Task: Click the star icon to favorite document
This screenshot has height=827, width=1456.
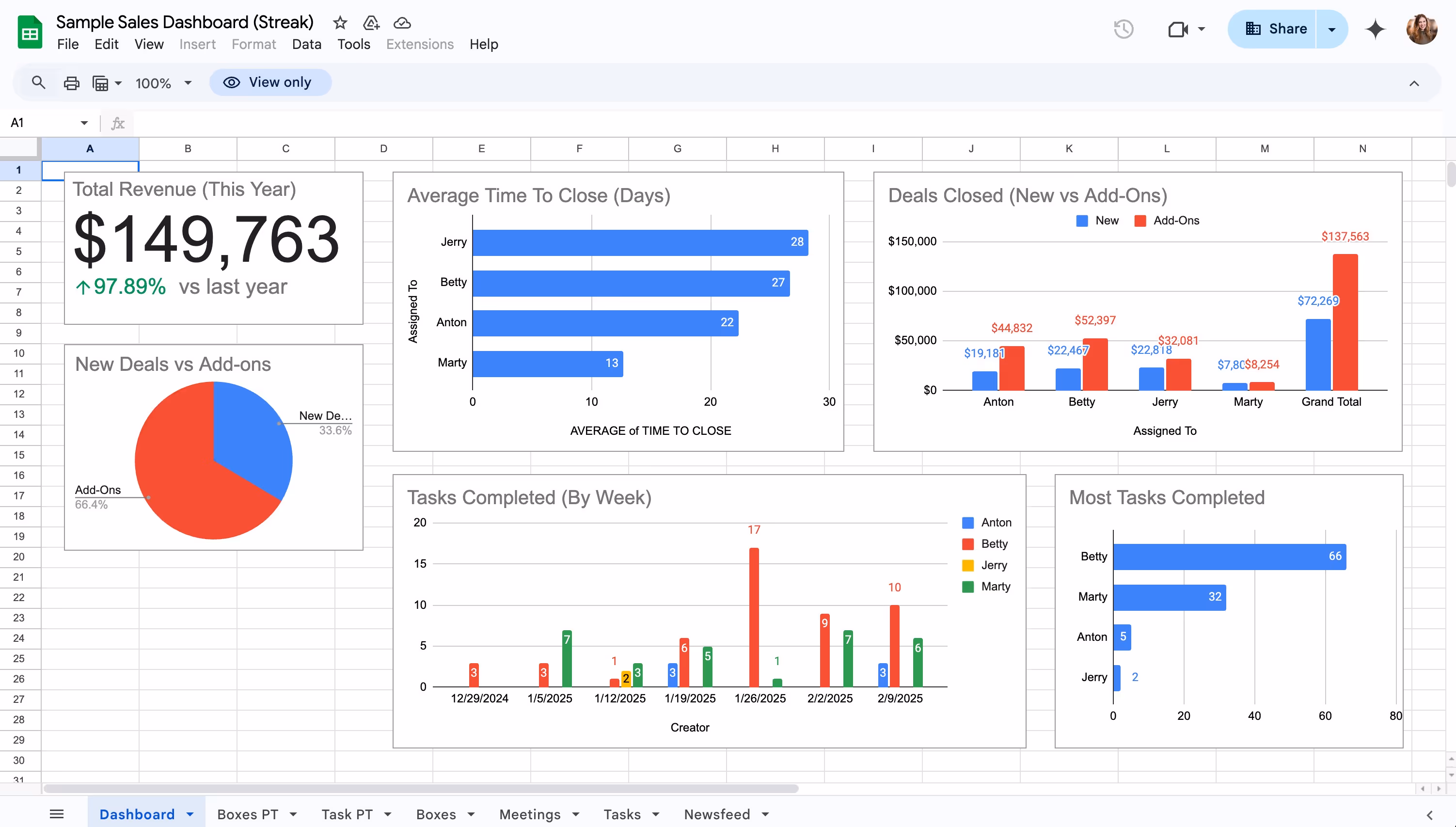Action: [x=340, y=23]
